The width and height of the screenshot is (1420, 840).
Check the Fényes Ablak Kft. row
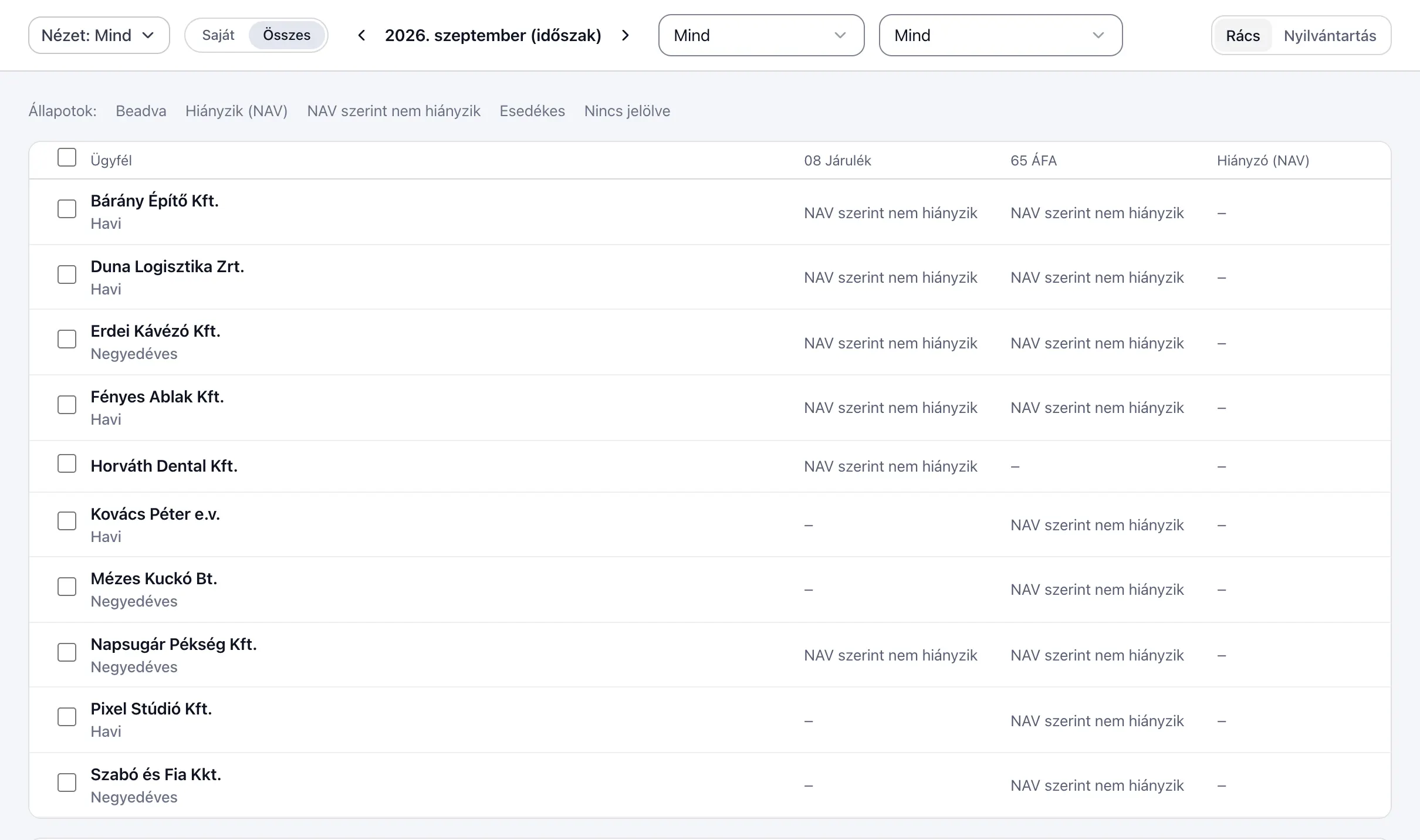[67, 405]
